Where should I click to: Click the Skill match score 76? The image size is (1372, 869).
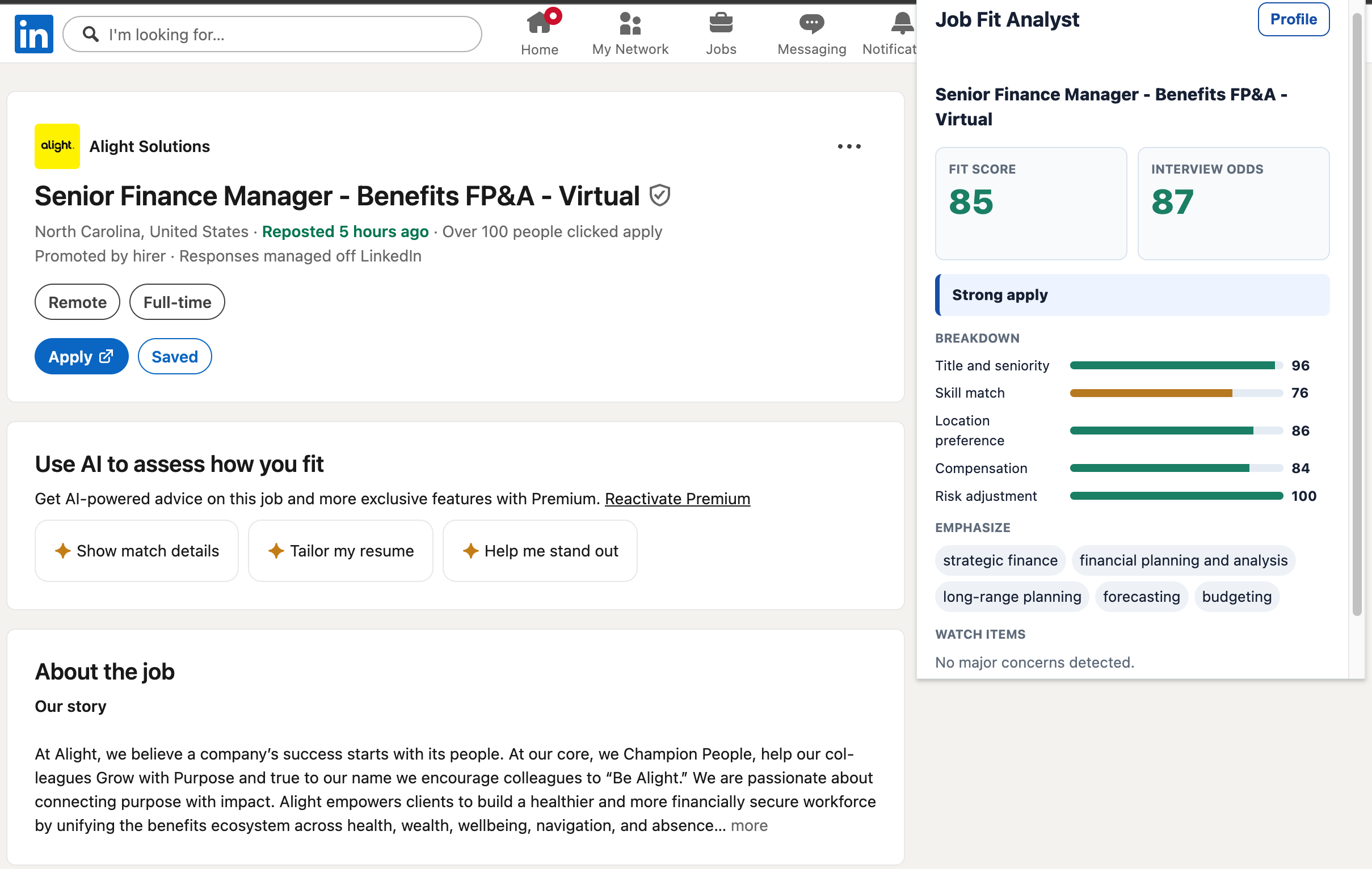(x=1299, y=393)
